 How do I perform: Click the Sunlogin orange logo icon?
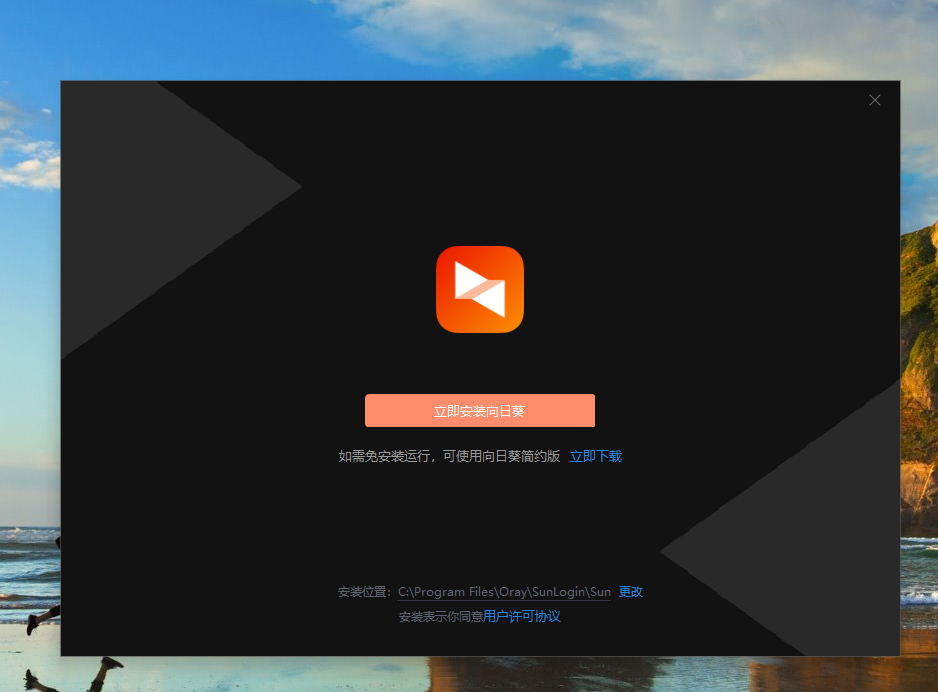click(480, 289)
